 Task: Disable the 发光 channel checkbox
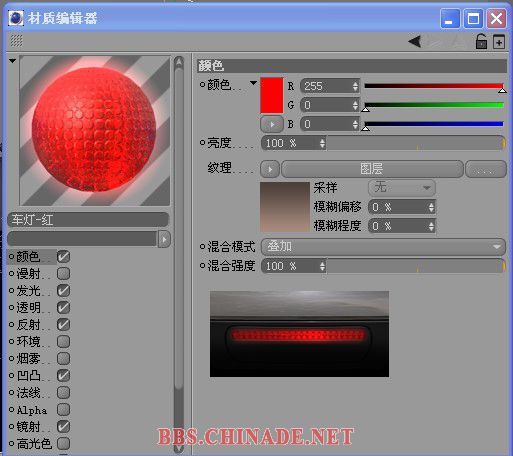(x=63, y=291)
